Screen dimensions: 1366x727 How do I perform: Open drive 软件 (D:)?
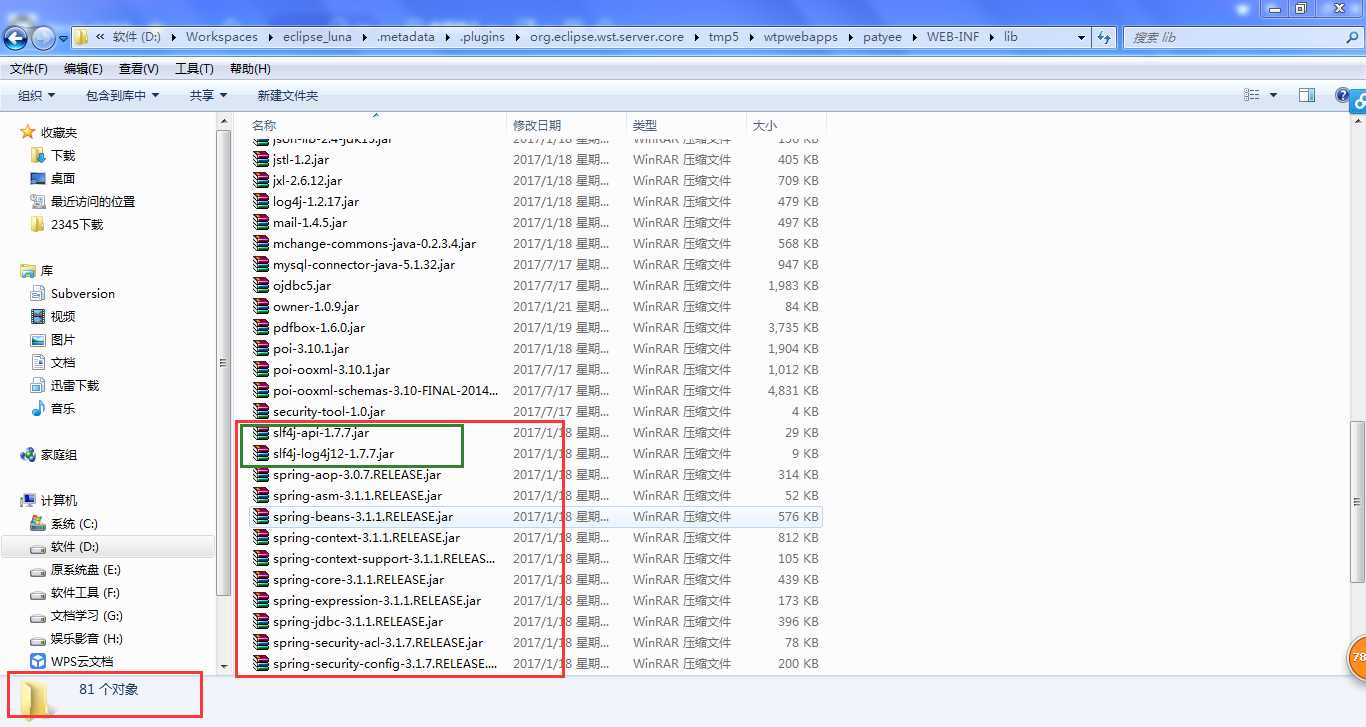75,546
